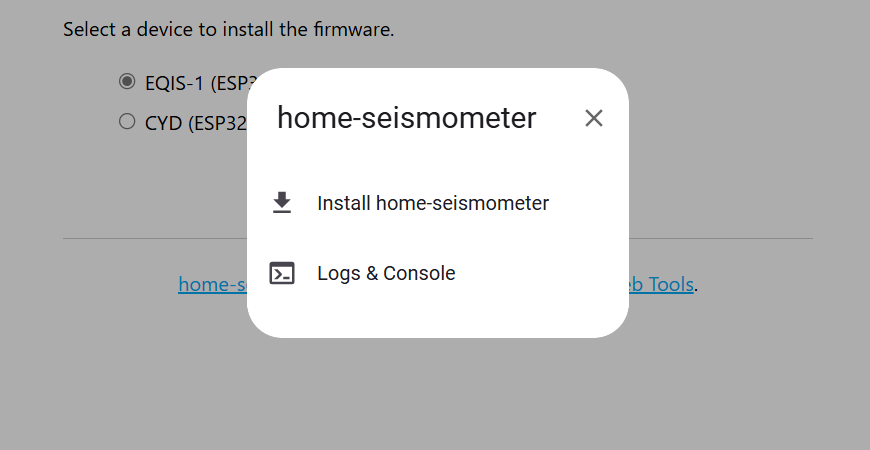Click the home-seismometer dialog title

406,118
